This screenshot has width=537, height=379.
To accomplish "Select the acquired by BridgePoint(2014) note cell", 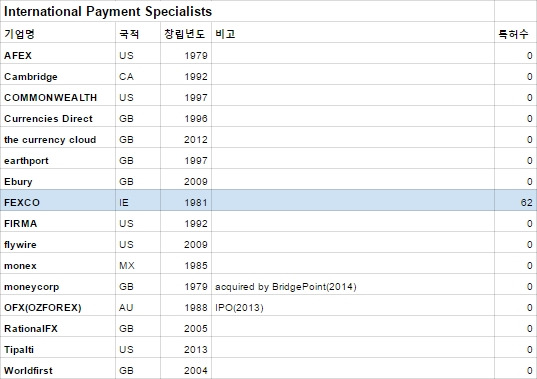I will [353, 286].
